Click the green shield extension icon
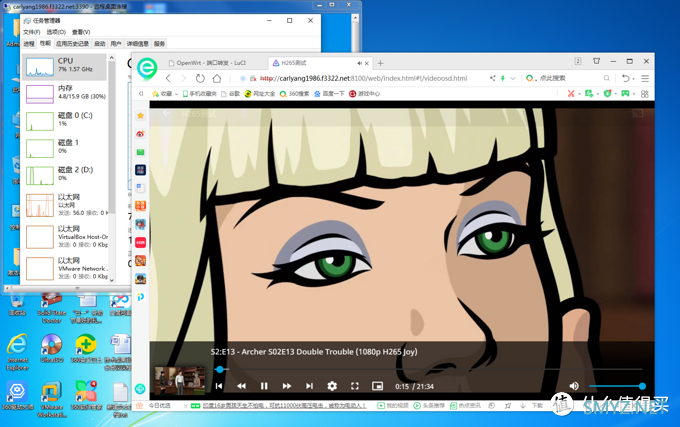The image size is (680, 427). [608, 94]
